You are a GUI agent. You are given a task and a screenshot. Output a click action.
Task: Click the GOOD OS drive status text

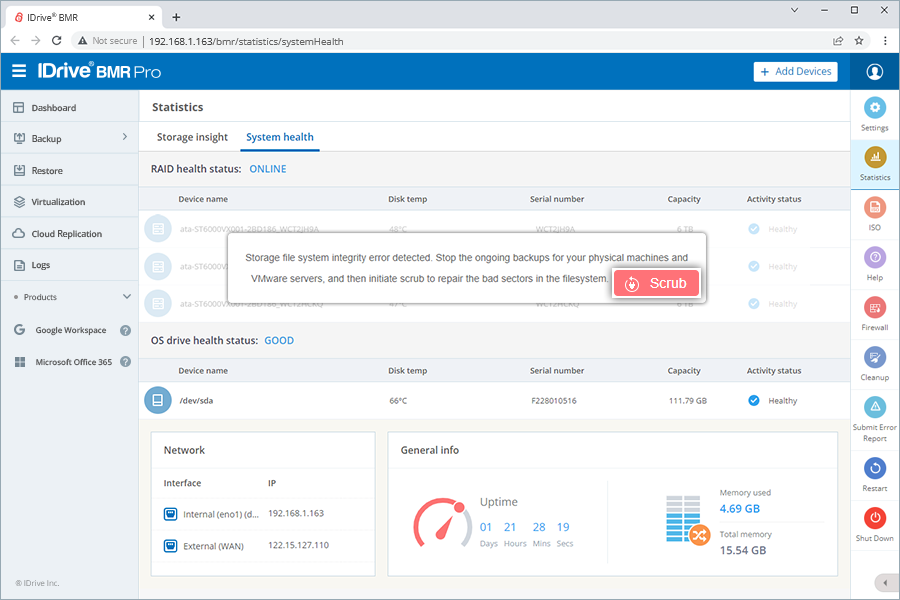click(x=279, y=340)
